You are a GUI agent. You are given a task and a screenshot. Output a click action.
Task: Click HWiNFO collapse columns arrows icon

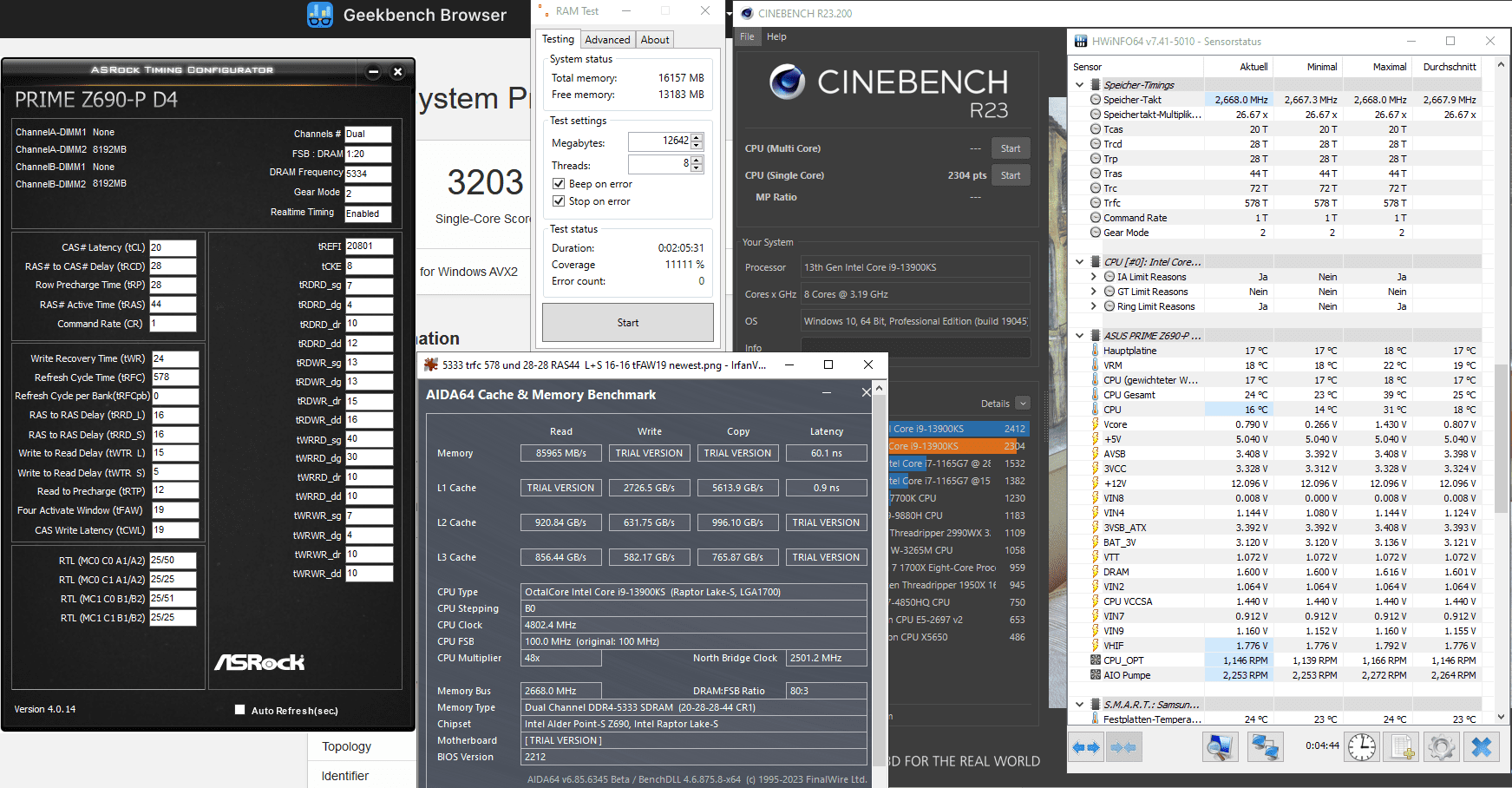point(1124,747)
